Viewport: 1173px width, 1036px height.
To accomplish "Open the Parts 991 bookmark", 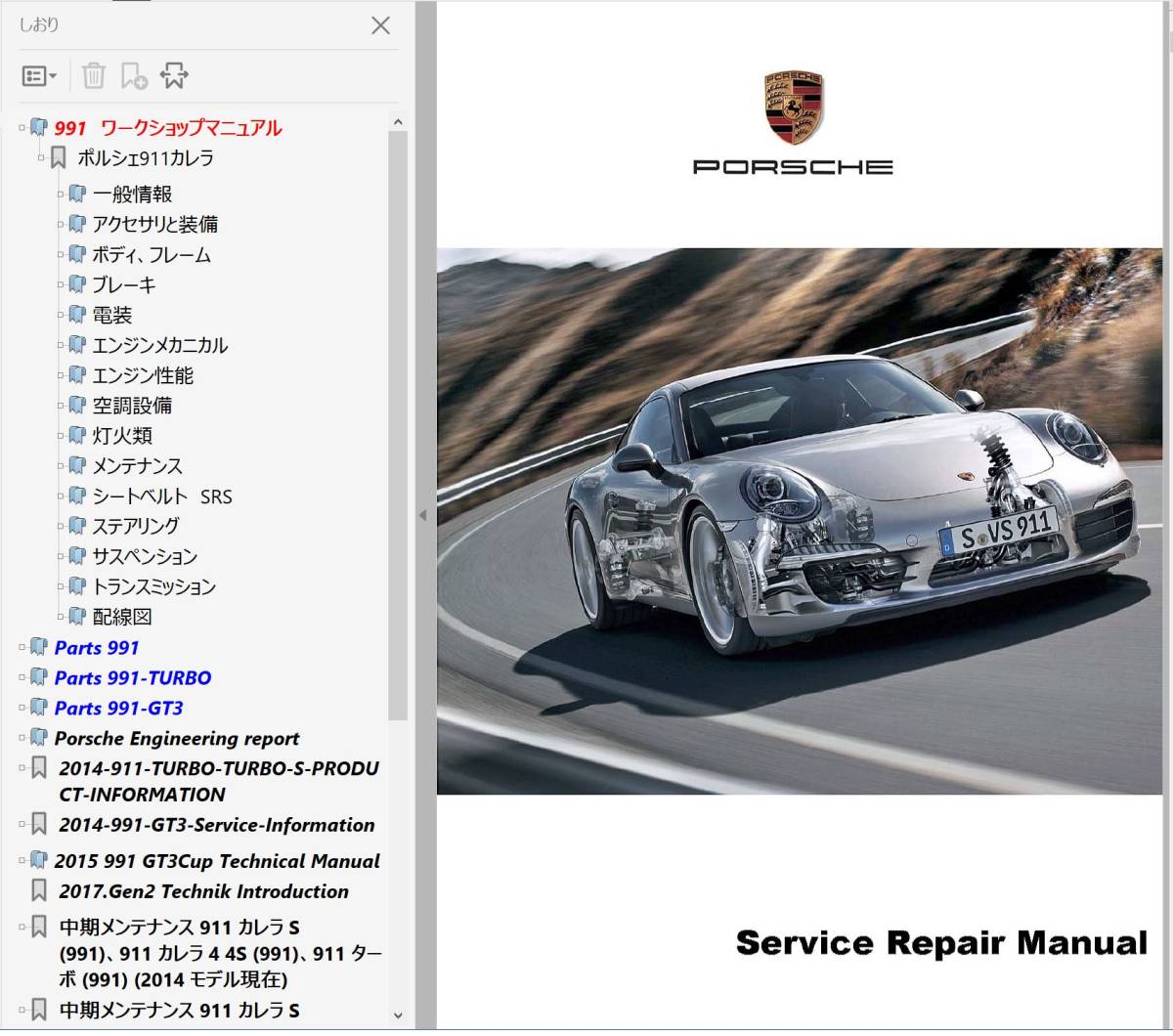I will pos(97,647).
